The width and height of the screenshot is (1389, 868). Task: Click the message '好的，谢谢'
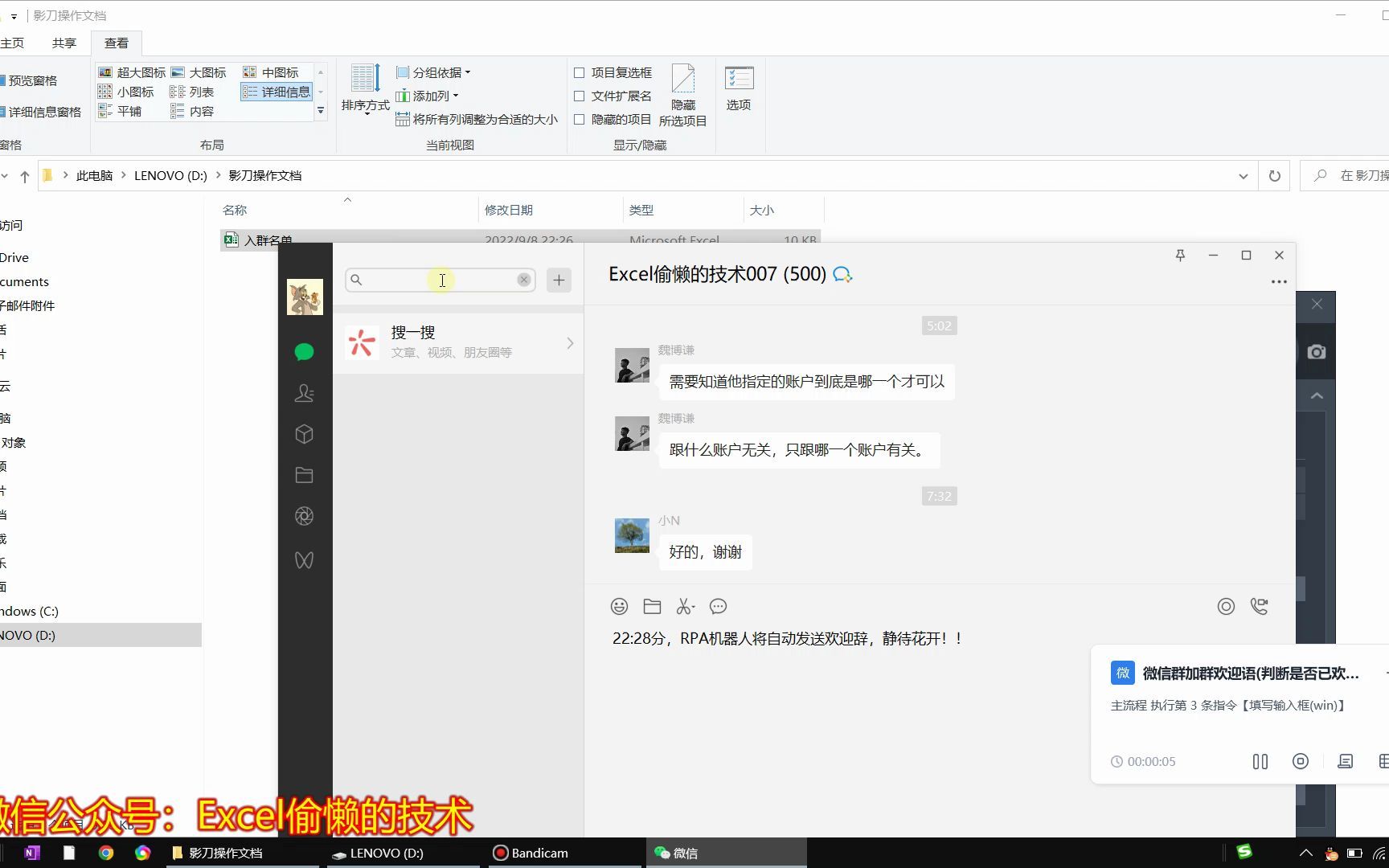pyautogui.click(x=706, y=552)
